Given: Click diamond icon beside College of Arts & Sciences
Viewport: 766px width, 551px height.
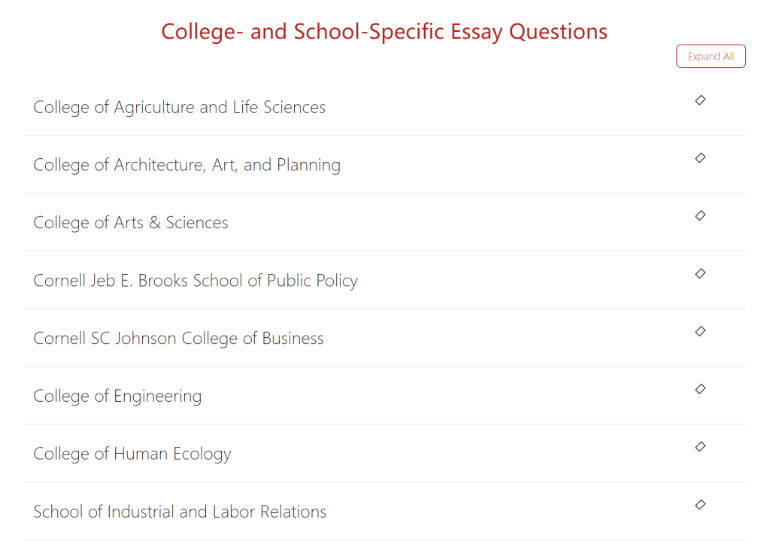Looking at the screenshot, I should click(x=700, y=215).
